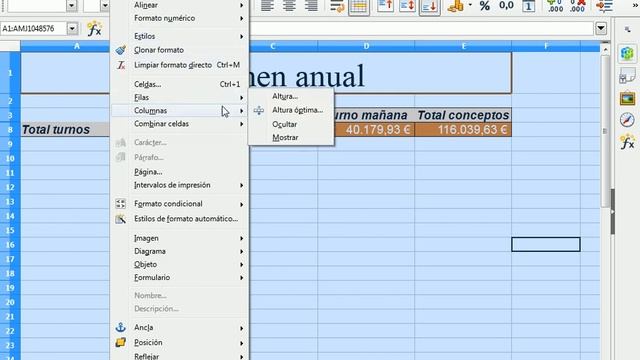Click add decimal place icon
Screen dimensions: 640x360
coord(555,6)
